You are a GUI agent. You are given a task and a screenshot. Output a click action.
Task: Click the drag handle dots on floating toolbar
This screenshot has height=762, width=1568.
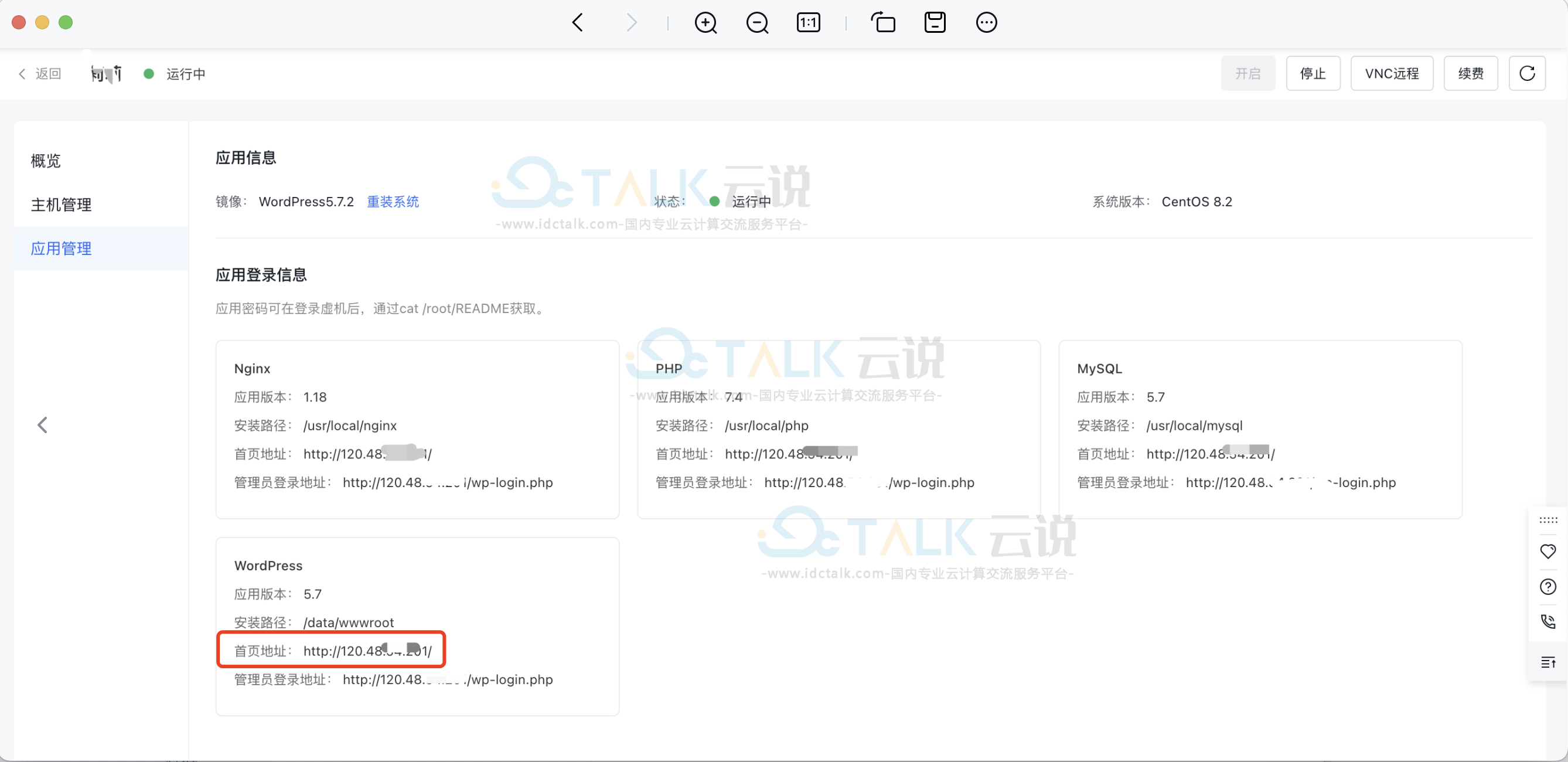pos(1548,520)
